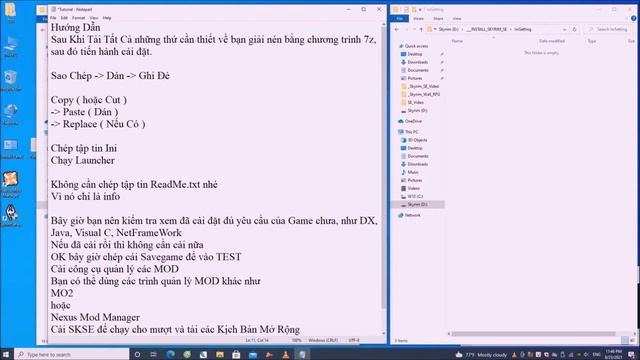Open Task View on the taskbar
This screenshot has height=360, width=640.
pyautogui.click(x=153, y=354)
